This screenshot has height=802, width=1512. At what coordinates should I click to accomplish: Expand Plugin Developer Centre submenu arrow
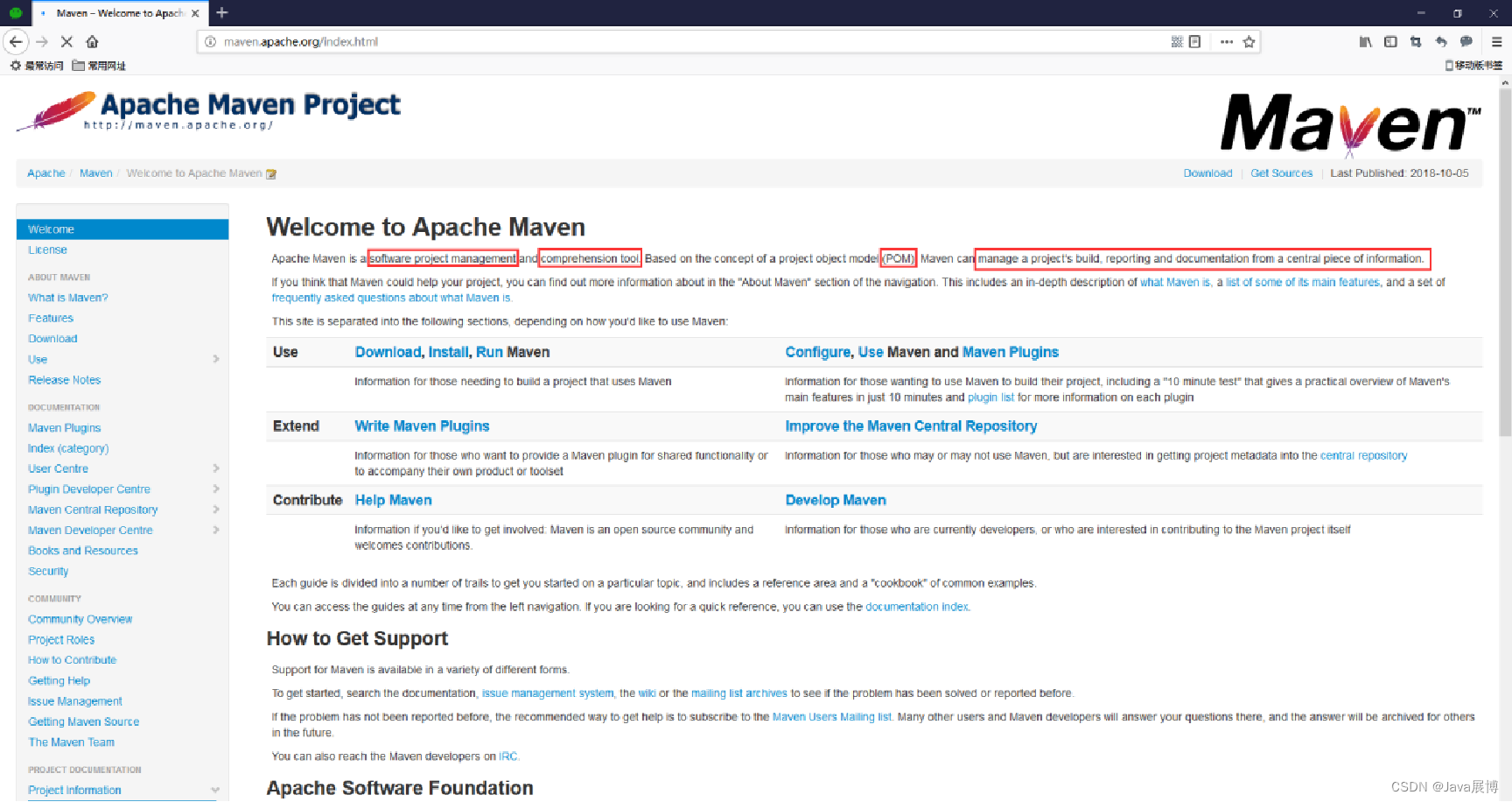tap(216, 489)
